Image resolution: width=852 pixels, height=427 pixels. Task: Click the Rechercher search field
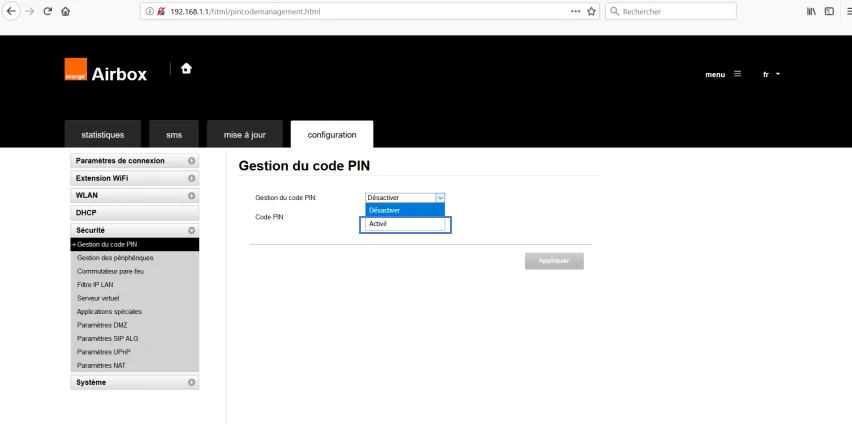(x=671, y=11)
